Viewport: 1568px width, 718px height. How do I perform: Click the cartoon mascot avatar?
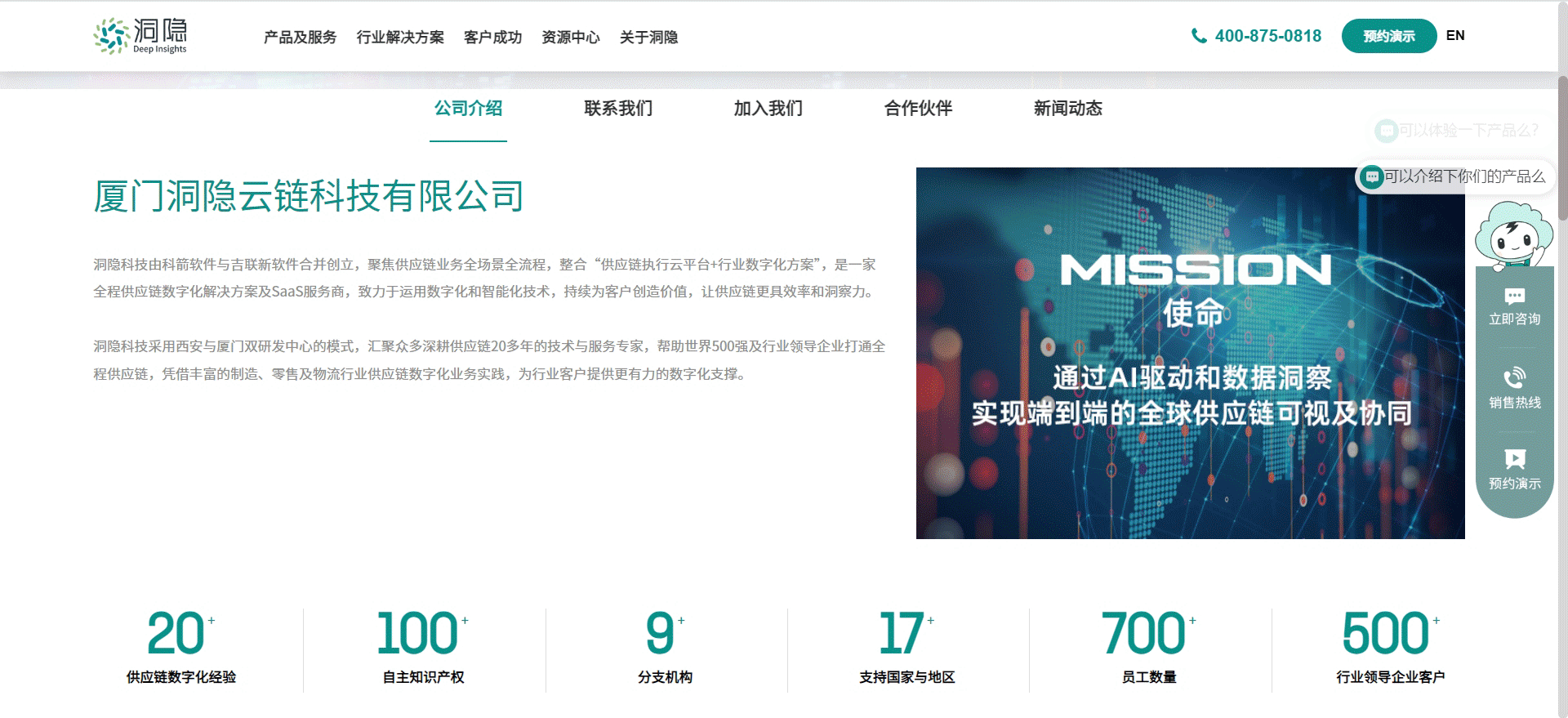pyautogui.click(x=1513, y=237)
